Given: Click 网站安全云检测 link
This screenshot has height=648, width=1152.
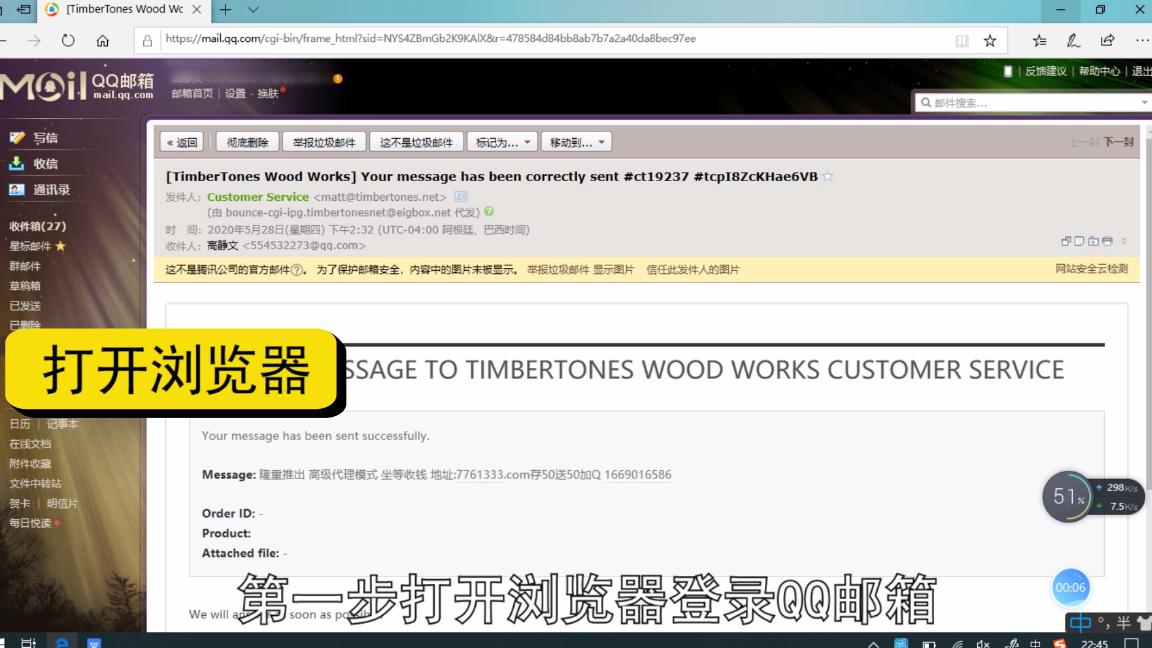Looking at the screenshot, I should coord(1092,269).
